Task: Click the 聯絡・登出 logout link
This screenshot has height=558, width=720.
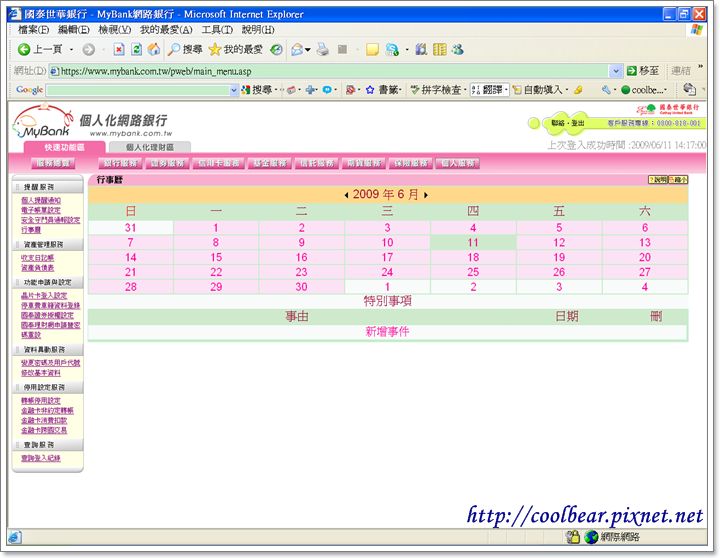Action: (568, 123)
